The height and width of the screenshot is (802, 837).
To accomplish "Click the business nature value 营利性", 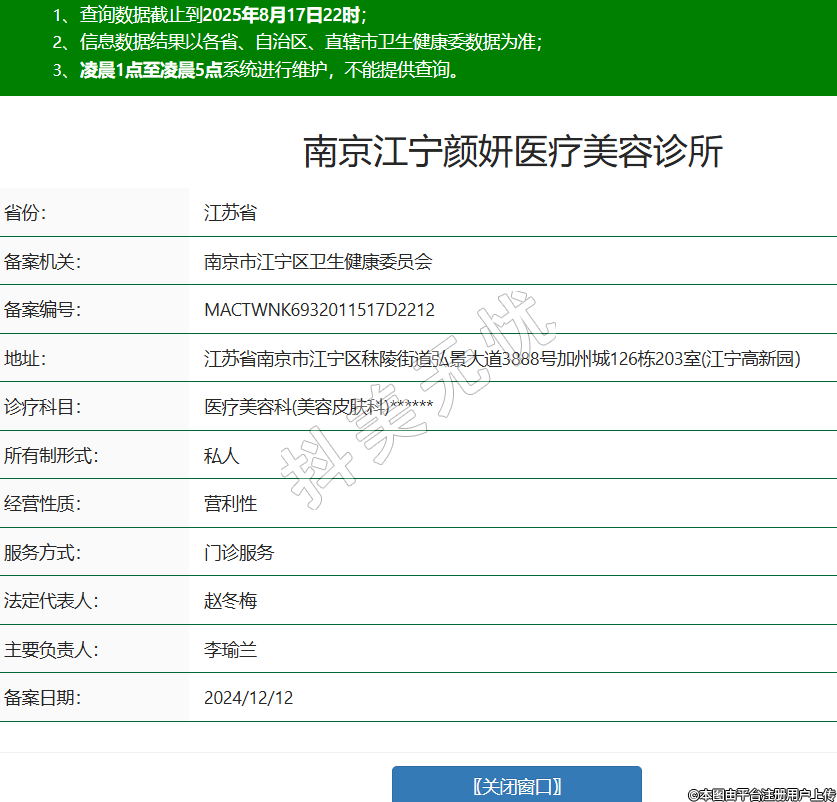I will pyautogui.click(x=230, y=504).
